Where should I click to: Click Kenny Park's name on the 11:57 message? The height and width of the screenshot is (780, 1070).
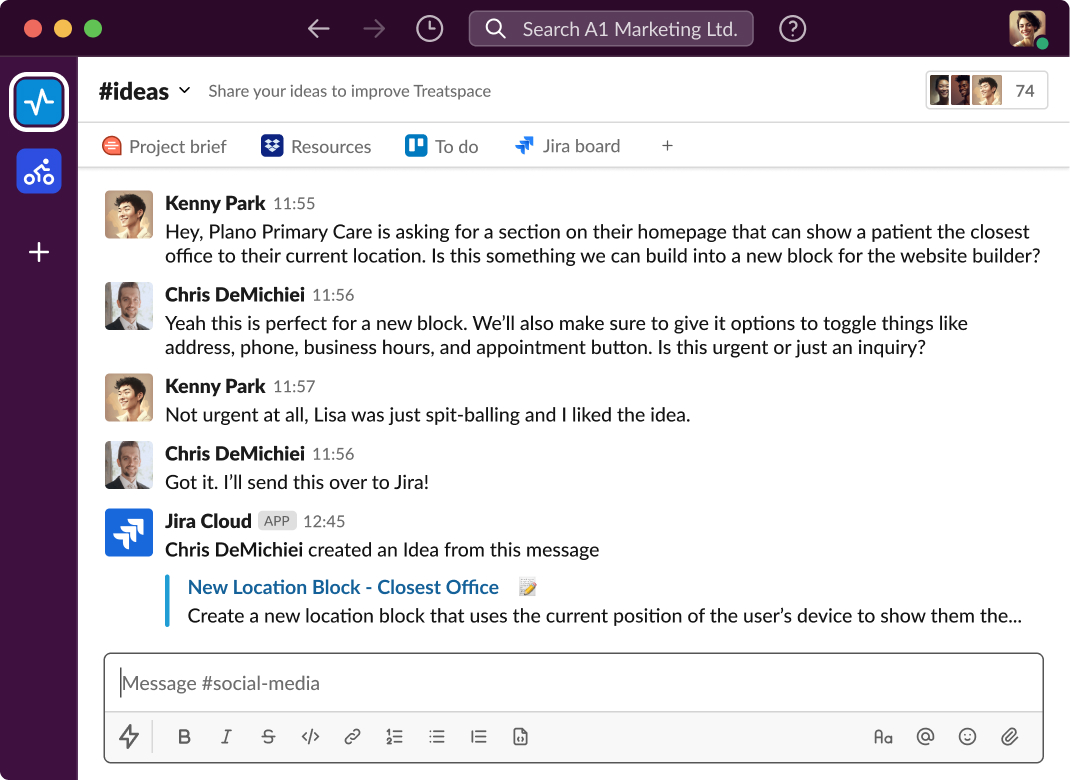point(215,386)
